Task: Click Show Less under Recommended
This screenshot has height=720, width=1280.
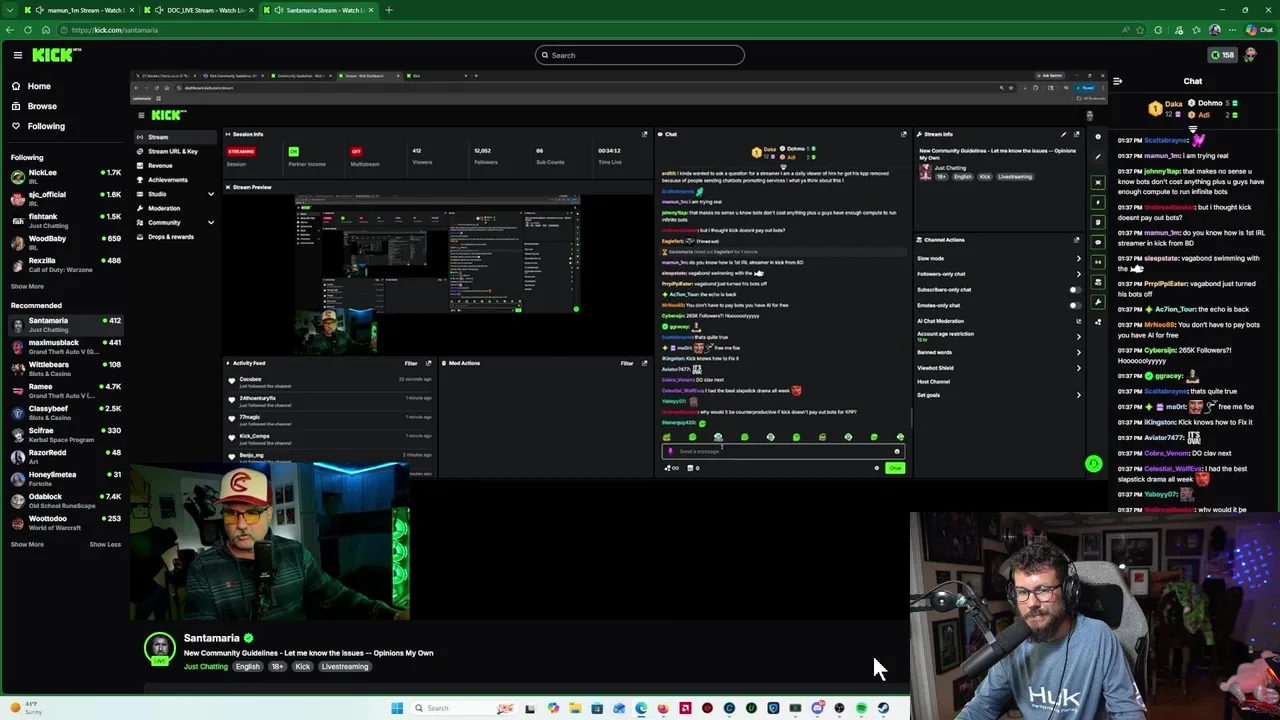Action: [105, 544]
